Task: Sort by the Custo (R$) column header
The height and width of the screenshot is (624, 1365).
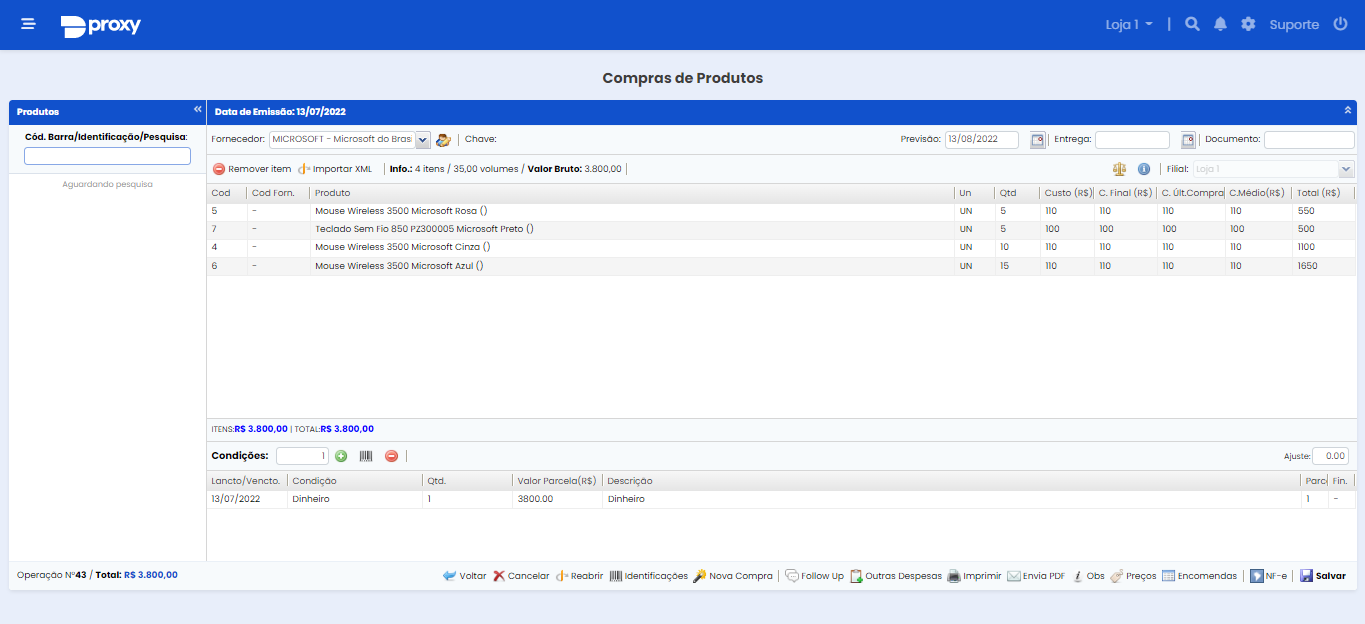Action: coord(1065,193)
